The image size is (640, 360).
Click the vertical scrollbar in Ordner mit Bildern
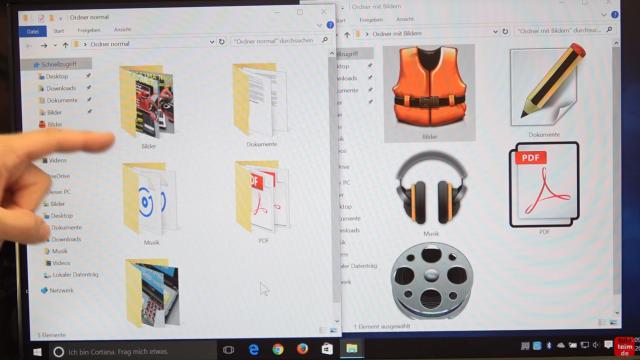616,171
